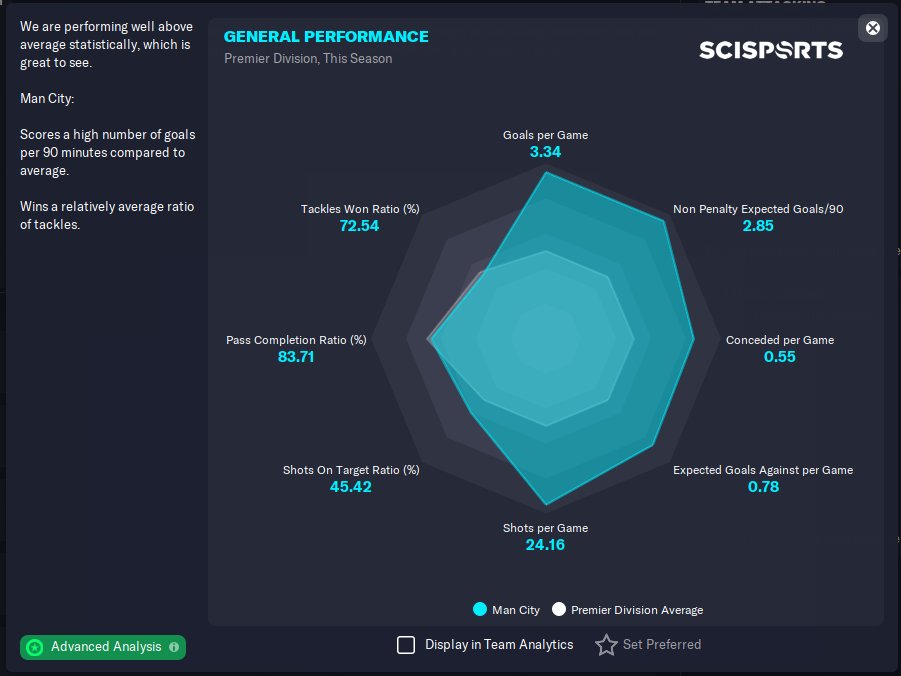Select Shots per Game value 24.16
This screenshot has height=676, width=901.
pyautogui.click(x=545, y=544)
